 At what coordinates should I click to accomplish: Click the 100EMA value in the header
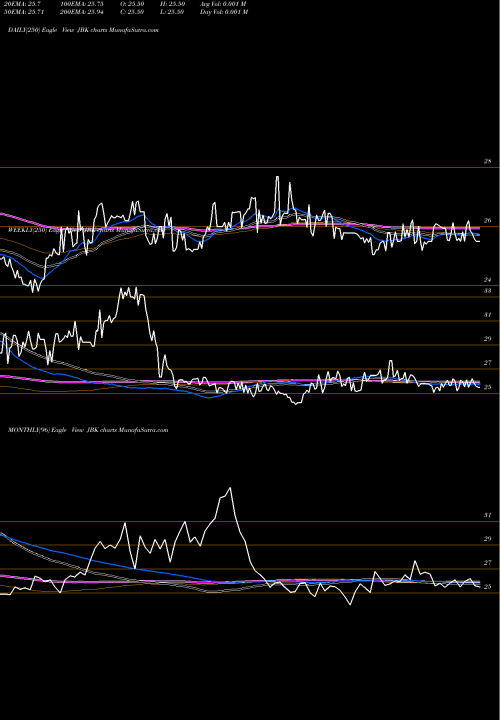82,4
